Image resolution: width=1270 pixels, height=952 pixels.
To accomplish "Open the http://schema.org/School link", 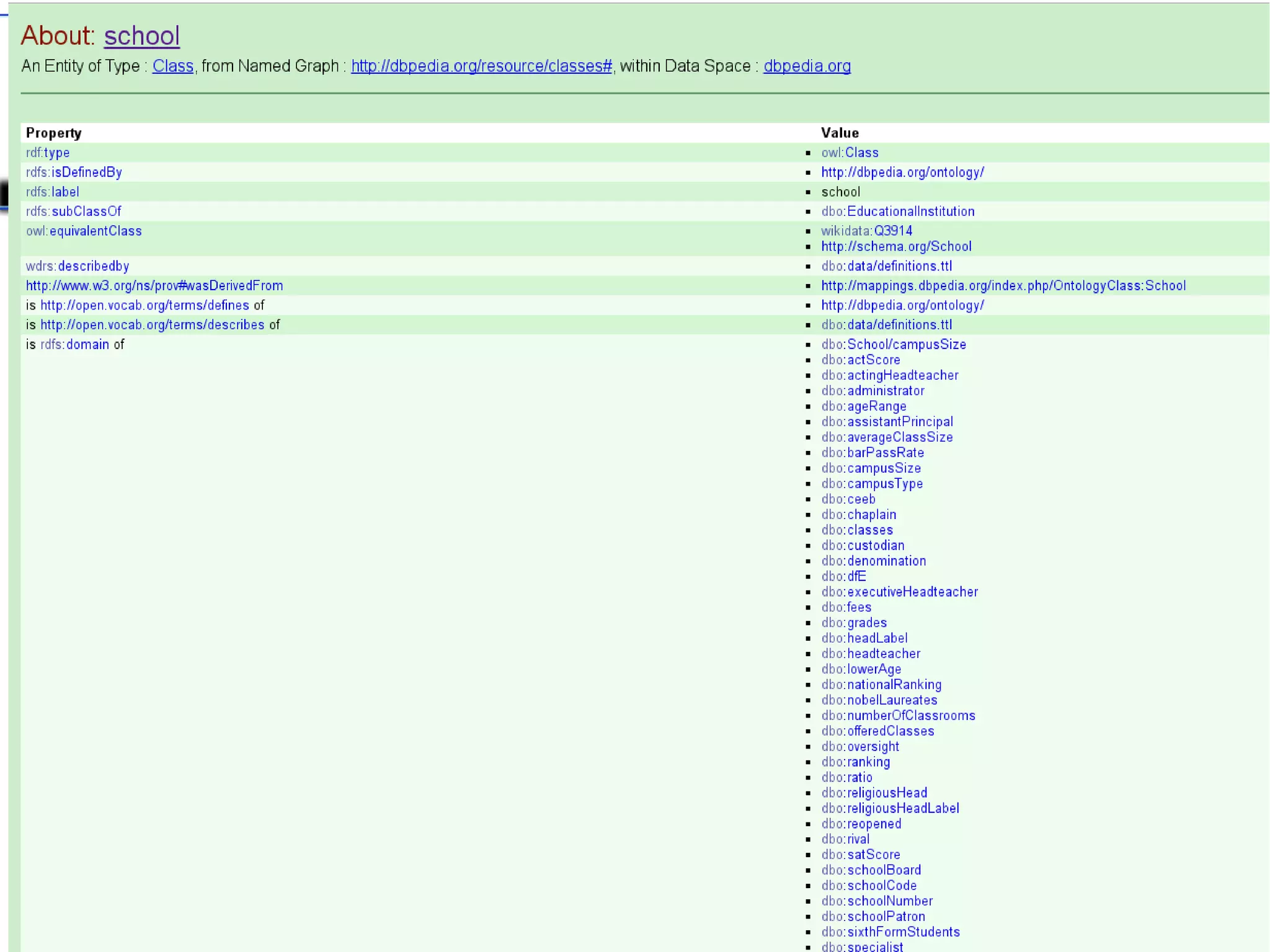I will point(896,246).
